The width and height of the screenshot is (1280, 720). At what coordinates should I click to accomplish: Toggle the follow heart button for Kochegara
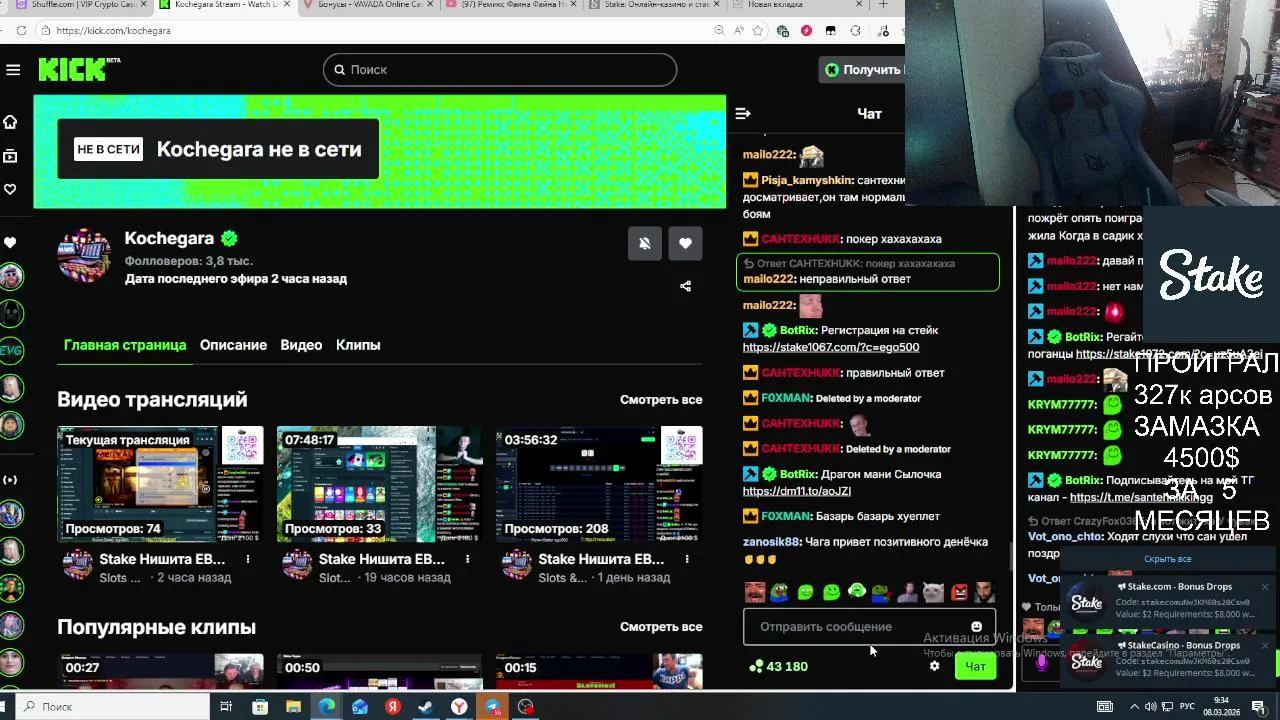coord(685,243)
